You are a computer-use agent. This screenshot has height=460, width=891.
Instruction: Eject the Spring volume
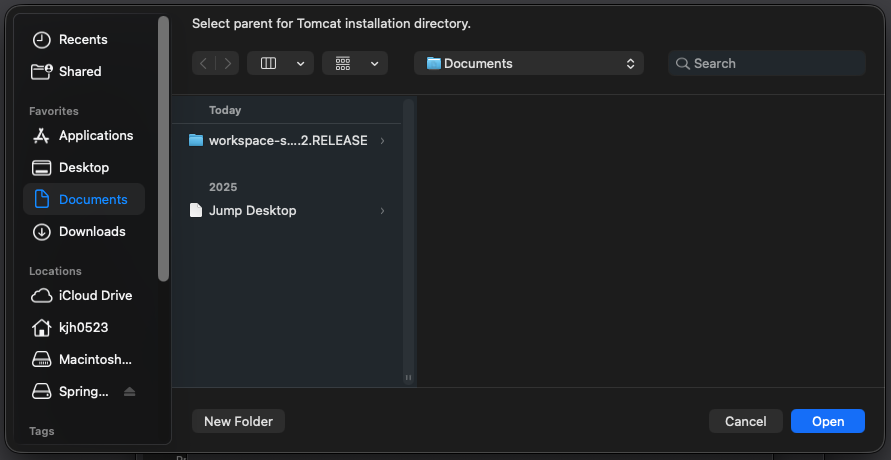click(130, 391)
